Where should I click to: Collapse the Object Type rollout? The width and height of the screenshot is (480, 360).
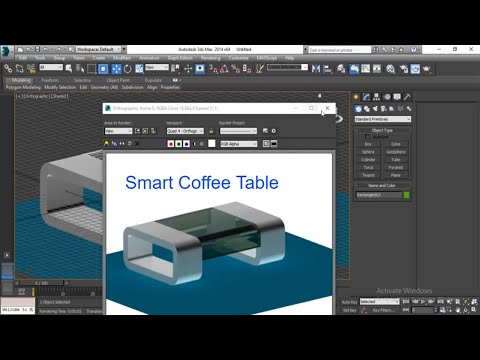382,130
